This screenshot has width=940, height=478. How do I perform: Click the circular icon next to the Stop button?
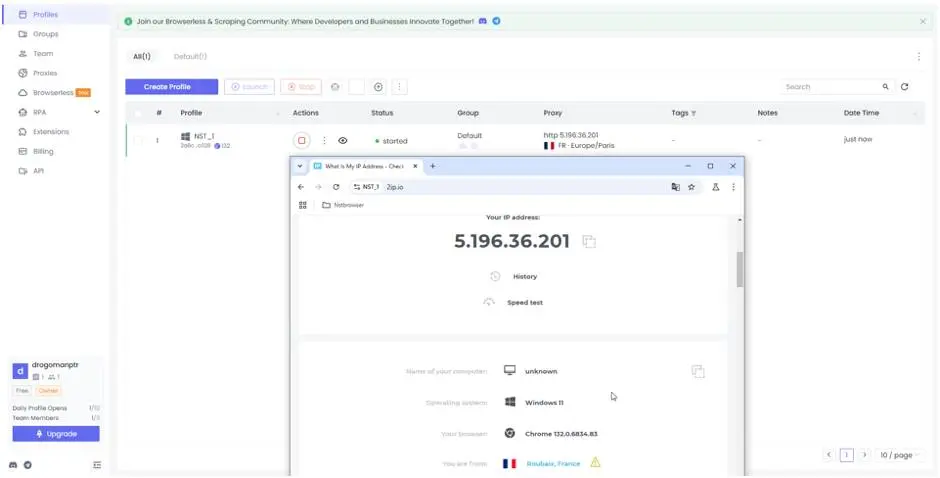coord(335,87)
